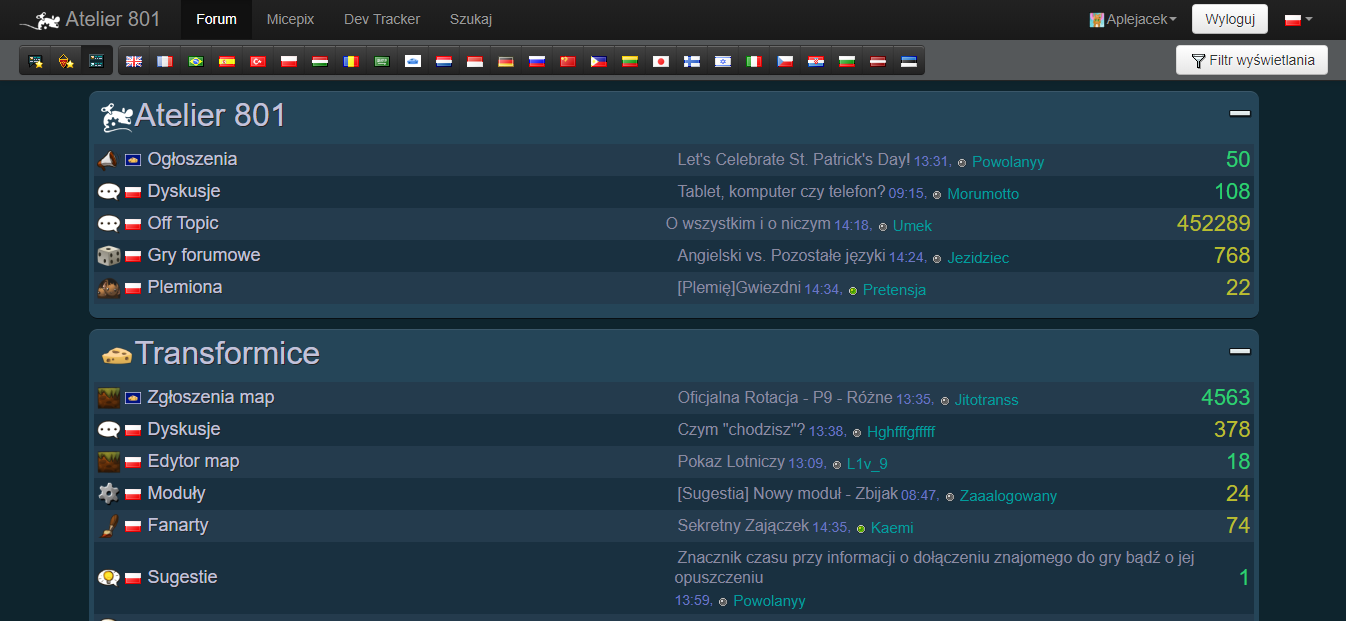Image resolution: width=1346 pixels, height=621 pixels.
Task: Open the Polish flag language dropdown
Action: click(1299, 19)
